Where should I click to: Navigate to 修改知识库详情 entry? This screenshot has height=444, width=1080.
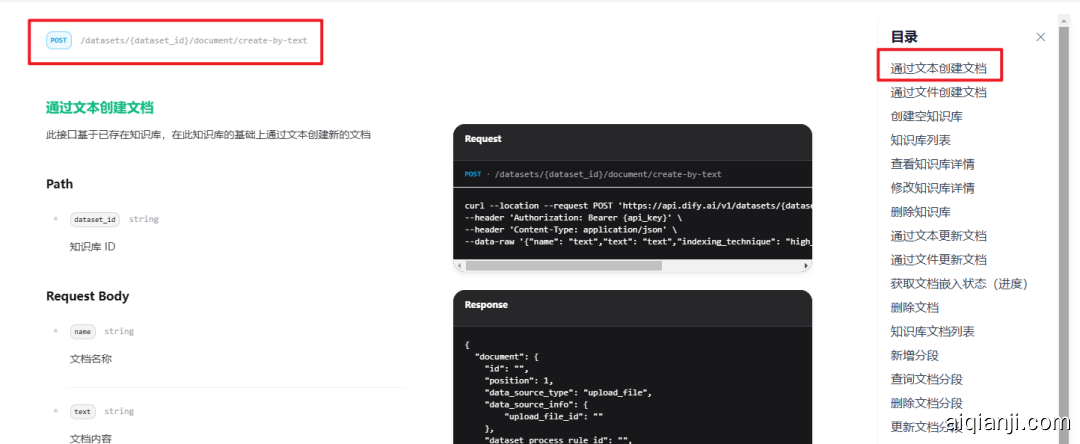point(932,188)
